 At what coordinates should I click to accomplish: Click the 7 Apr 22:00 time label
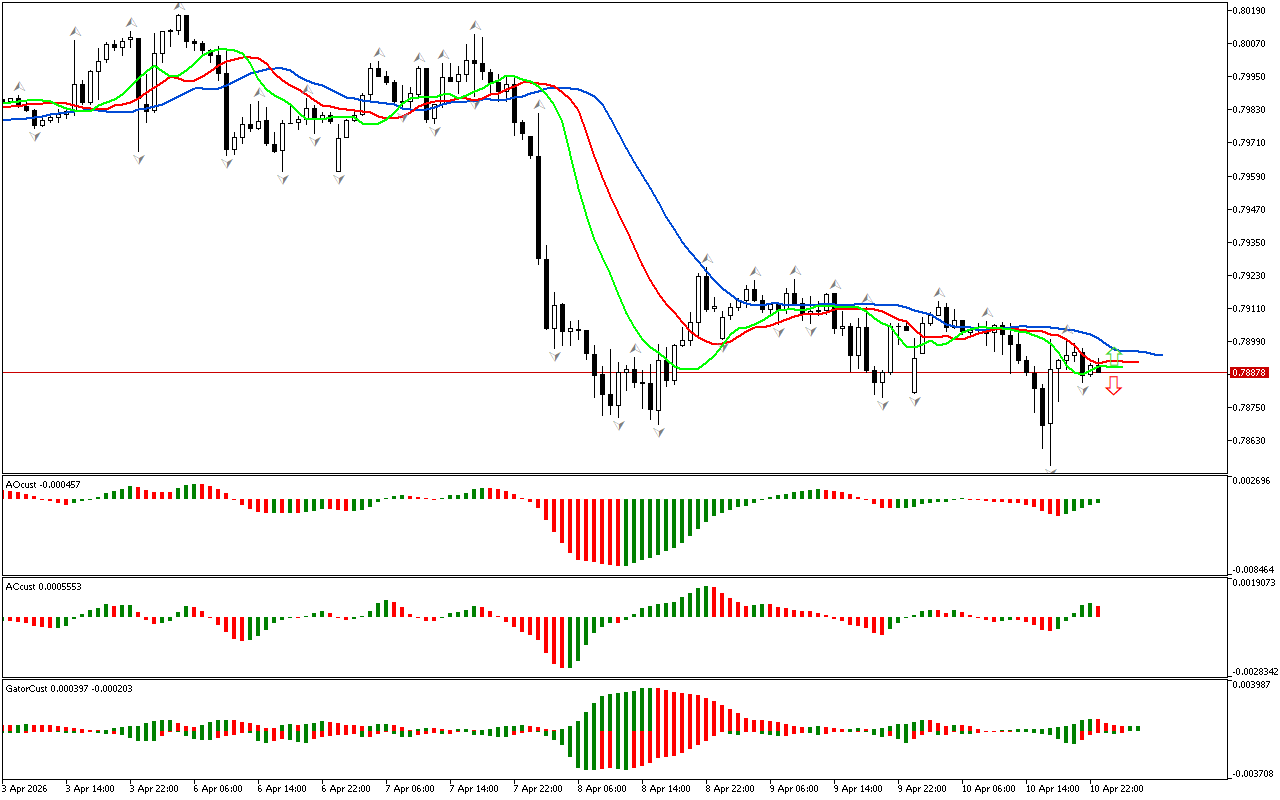coord(538,789)
